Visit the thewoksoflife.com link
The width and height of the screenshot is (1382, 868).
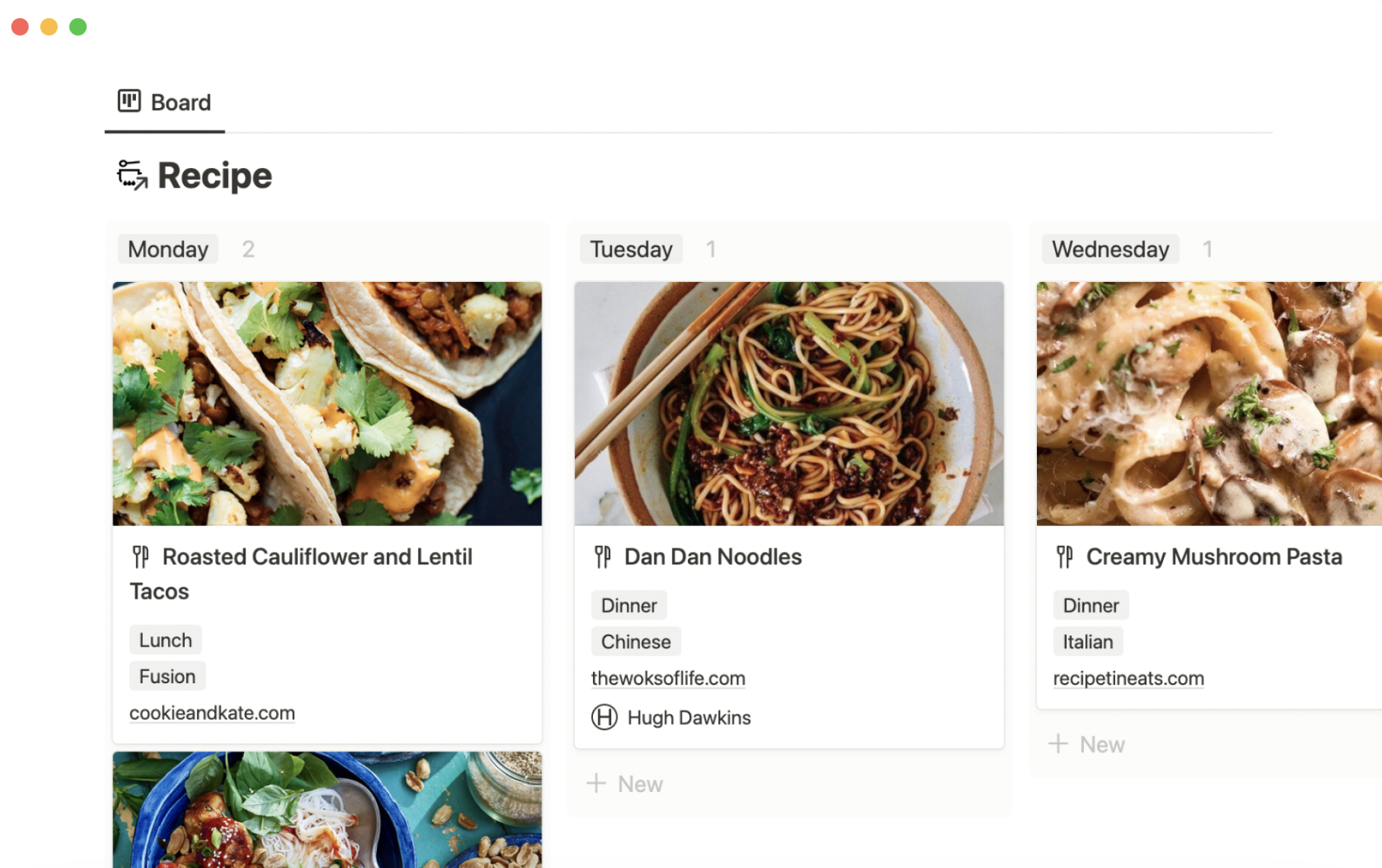point(668,678)
